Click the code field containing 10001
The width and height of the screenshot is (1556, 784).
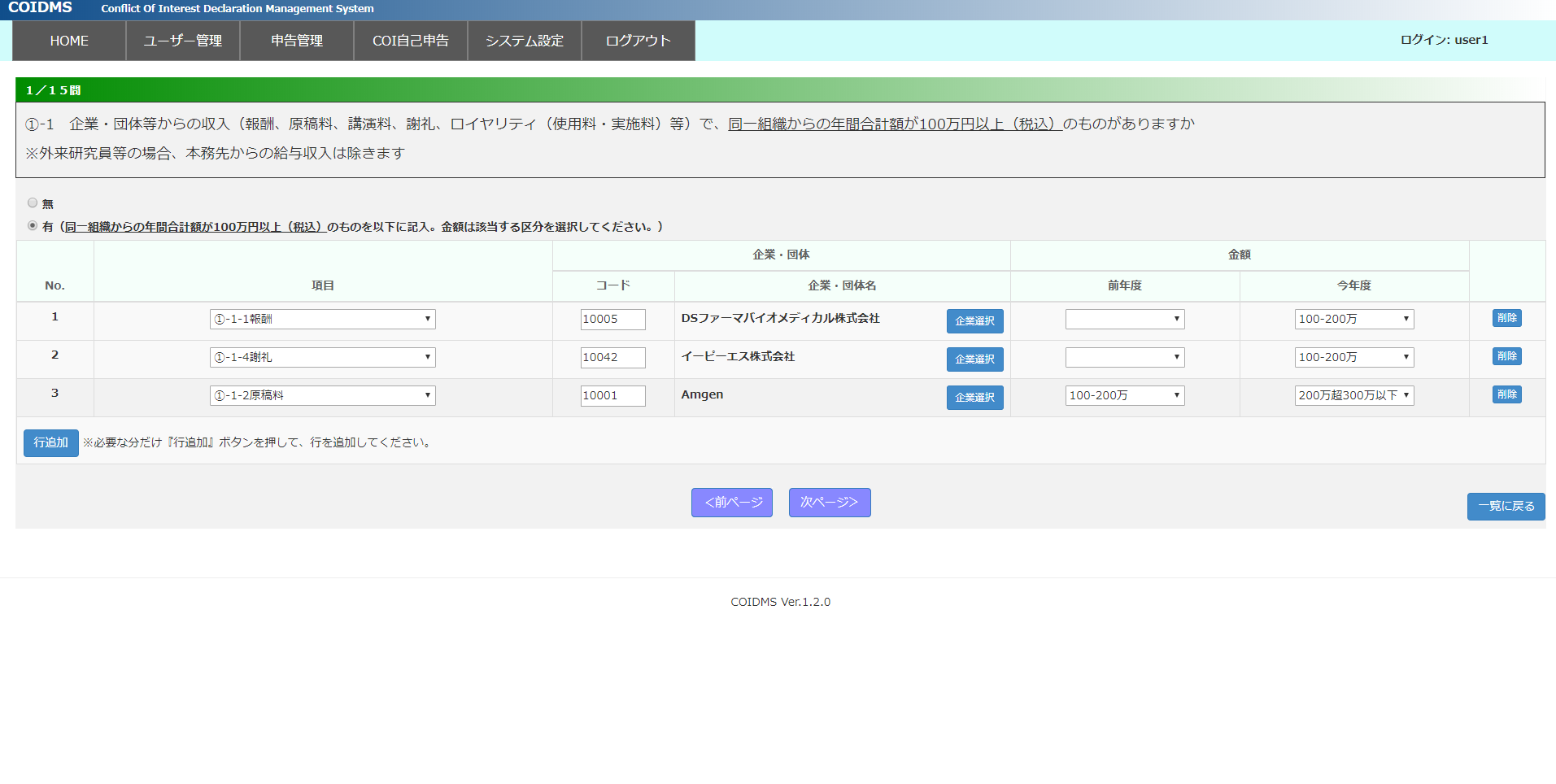pyautogui.click(x=613, y=395)
